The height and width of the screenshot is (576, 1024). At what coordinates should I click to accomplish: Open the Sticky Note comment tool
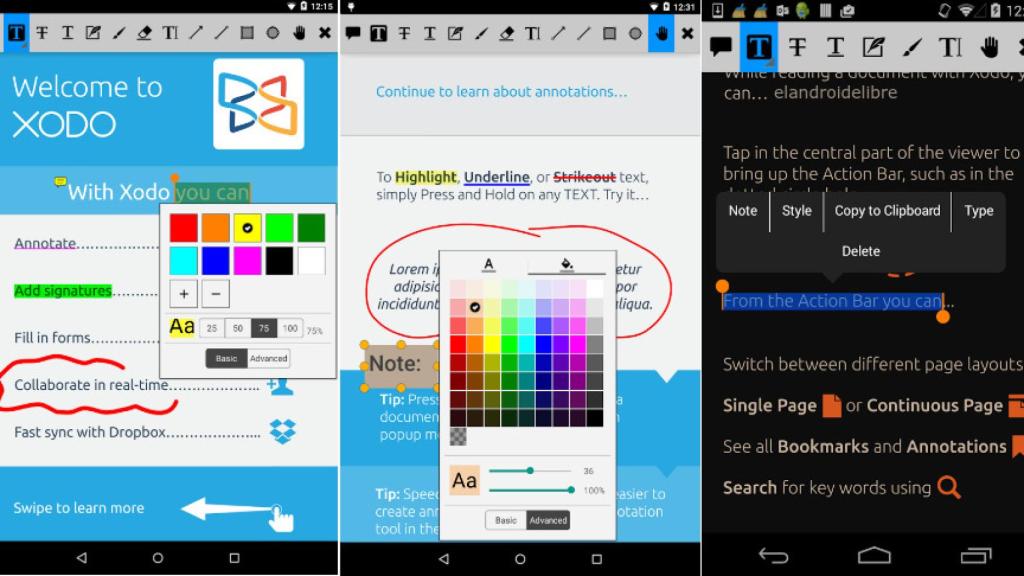point(351,33)
